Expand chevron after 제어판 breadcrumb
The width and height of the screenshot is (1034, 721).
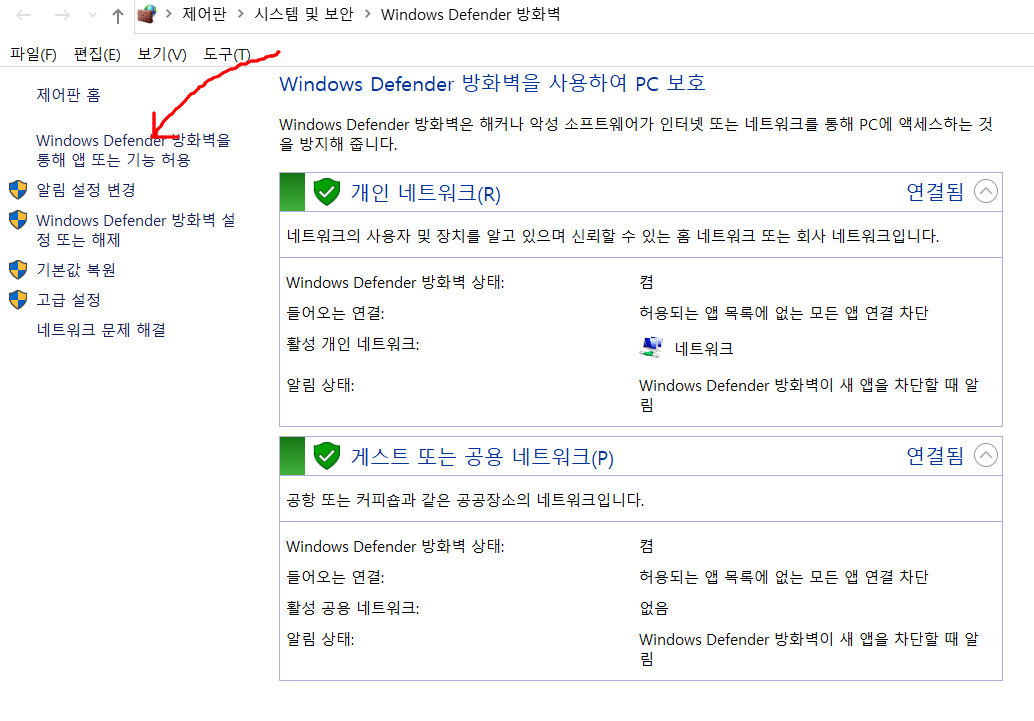pos(241,14)
